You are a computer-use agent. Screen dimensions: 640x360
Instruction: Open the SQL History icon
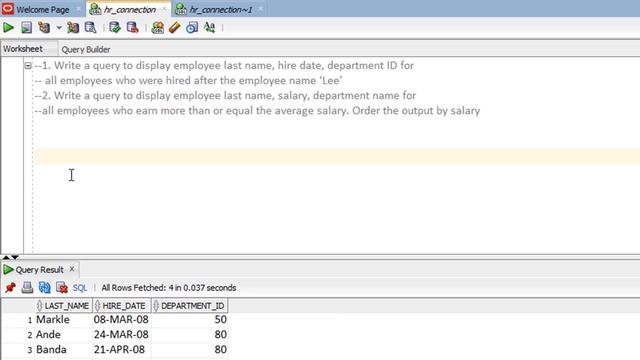(192, 28)
